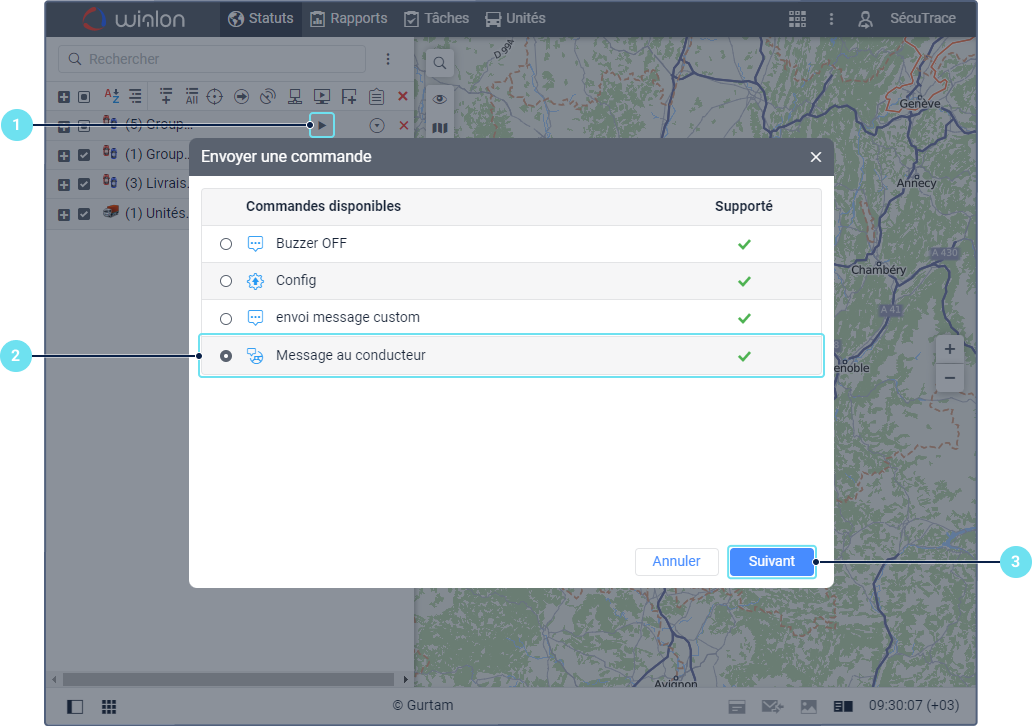1032x726 pixels.
Task: Click the 'Commandes disponibles' column header
Action: point(323,206)
